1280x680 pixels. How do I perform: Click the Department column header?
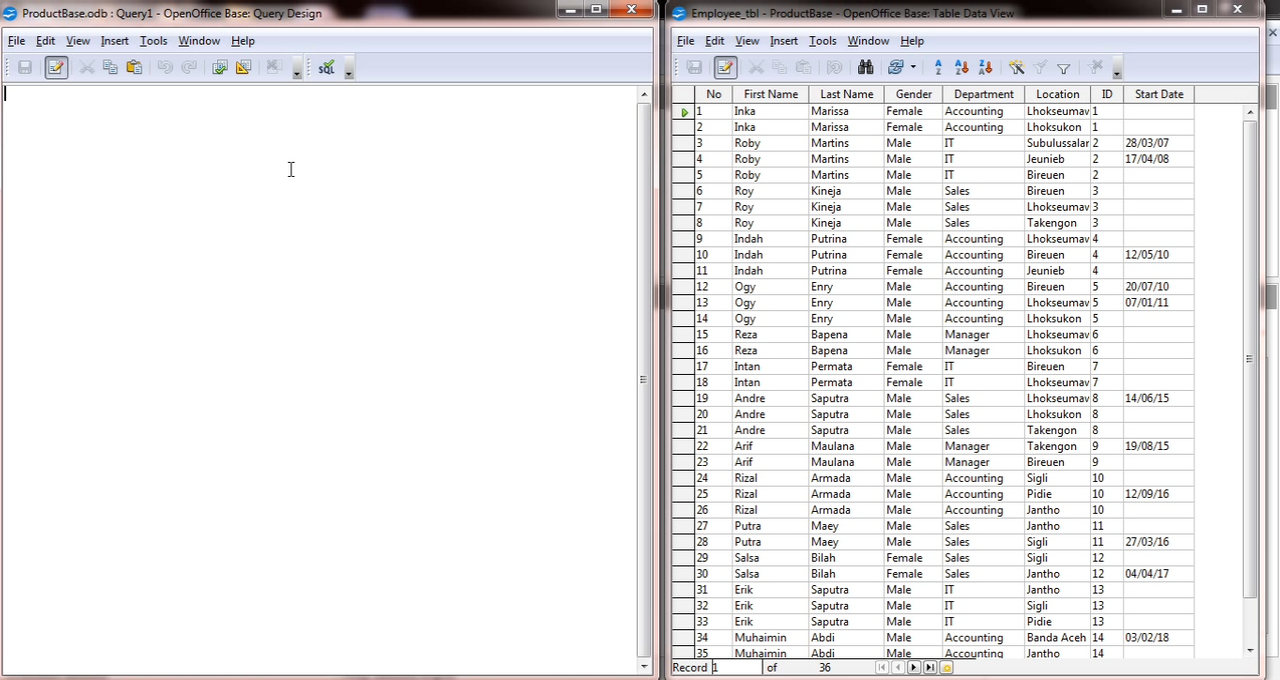tap(983, 94)
